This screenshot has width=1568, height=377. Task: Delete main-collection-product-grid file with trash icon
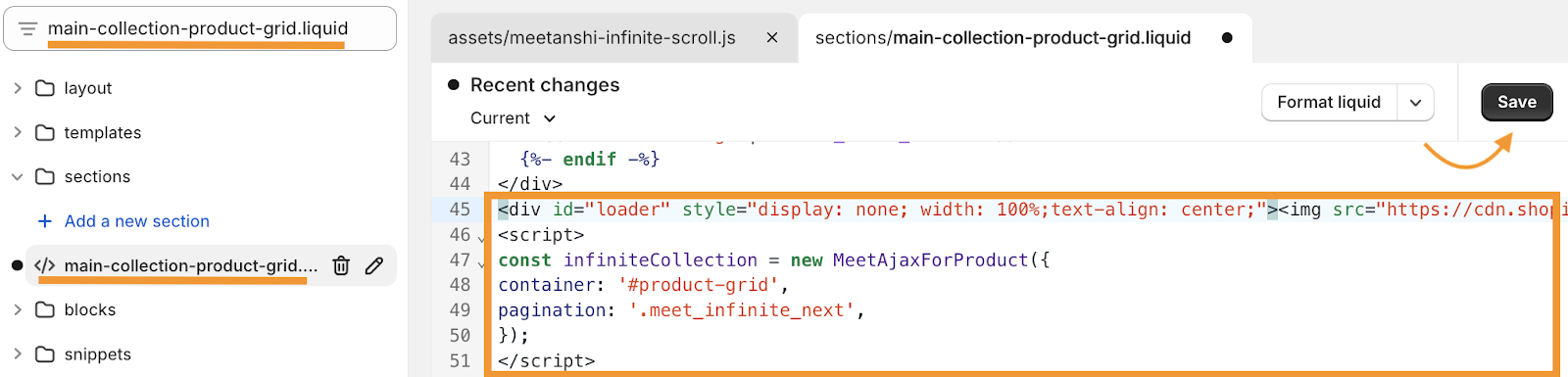pyautogui.click(x=341, y=265)
